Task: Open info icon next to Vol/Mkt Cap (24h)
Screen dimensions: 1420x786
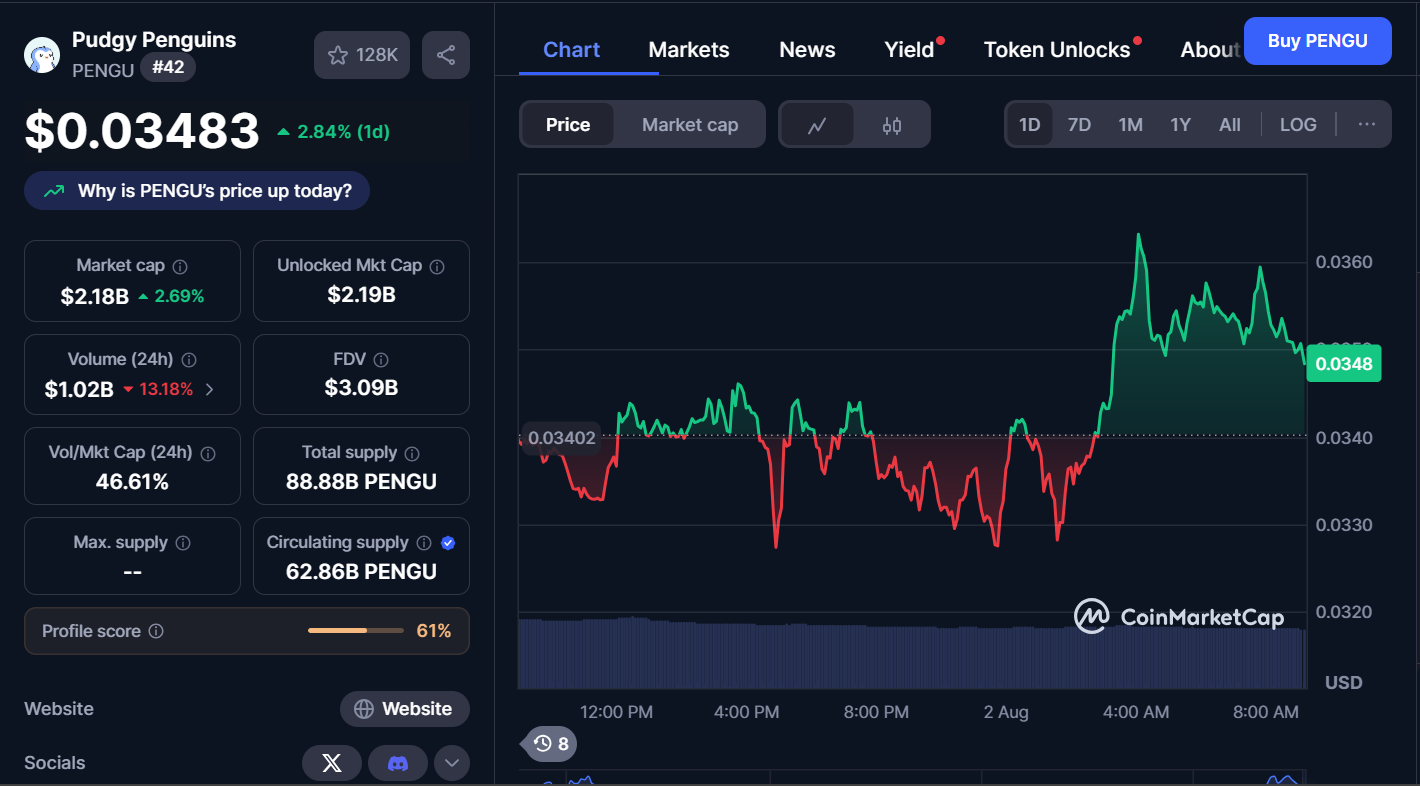Action: pyautogui.click(x=208, y=453)
